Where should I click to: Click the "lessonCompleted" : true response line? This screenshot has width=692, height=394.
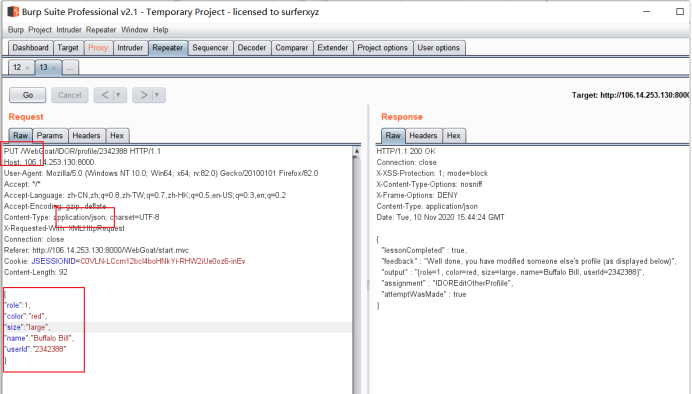point(424,250)
